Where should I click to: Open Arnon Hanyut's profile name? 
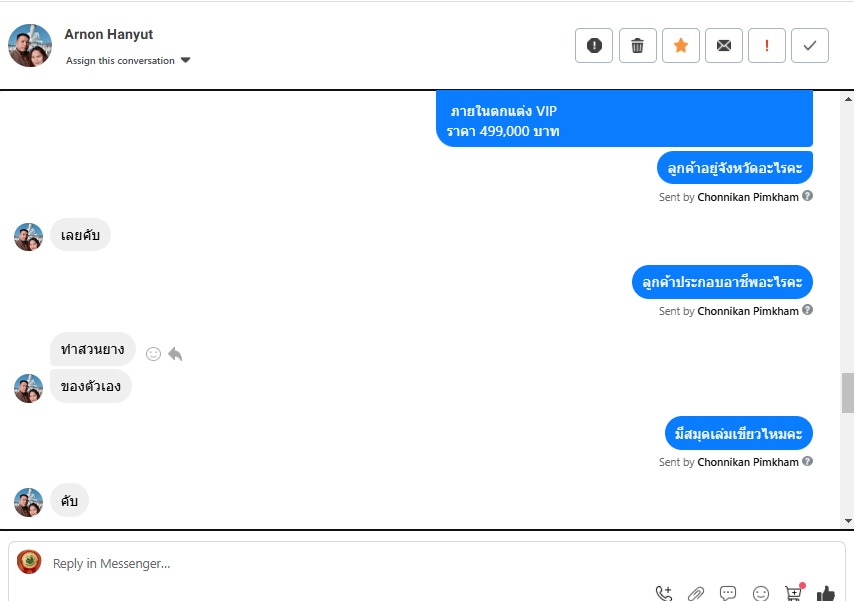coord(108,34)
